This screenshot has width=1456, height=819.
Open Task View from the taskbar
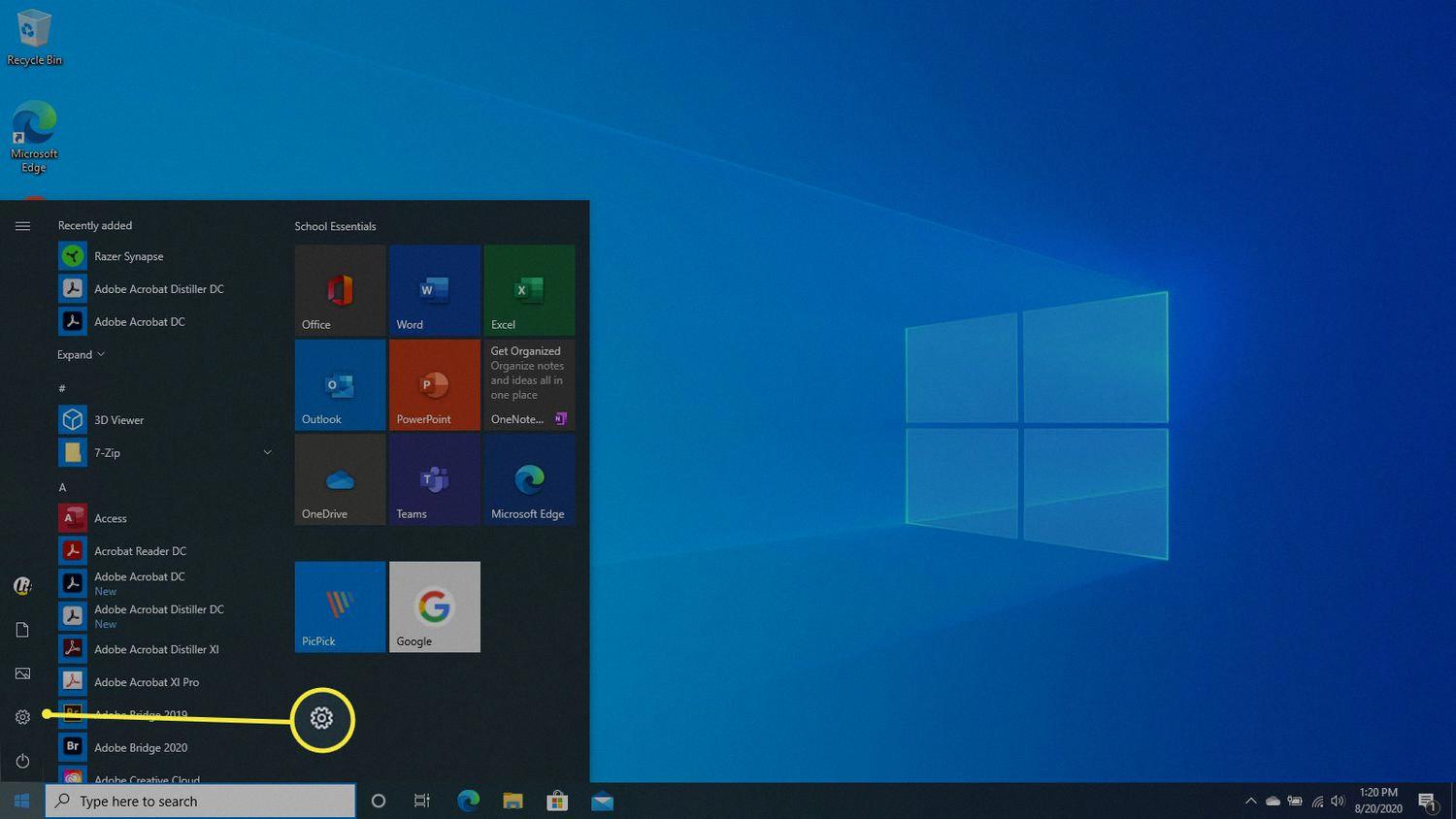[422, 802]
